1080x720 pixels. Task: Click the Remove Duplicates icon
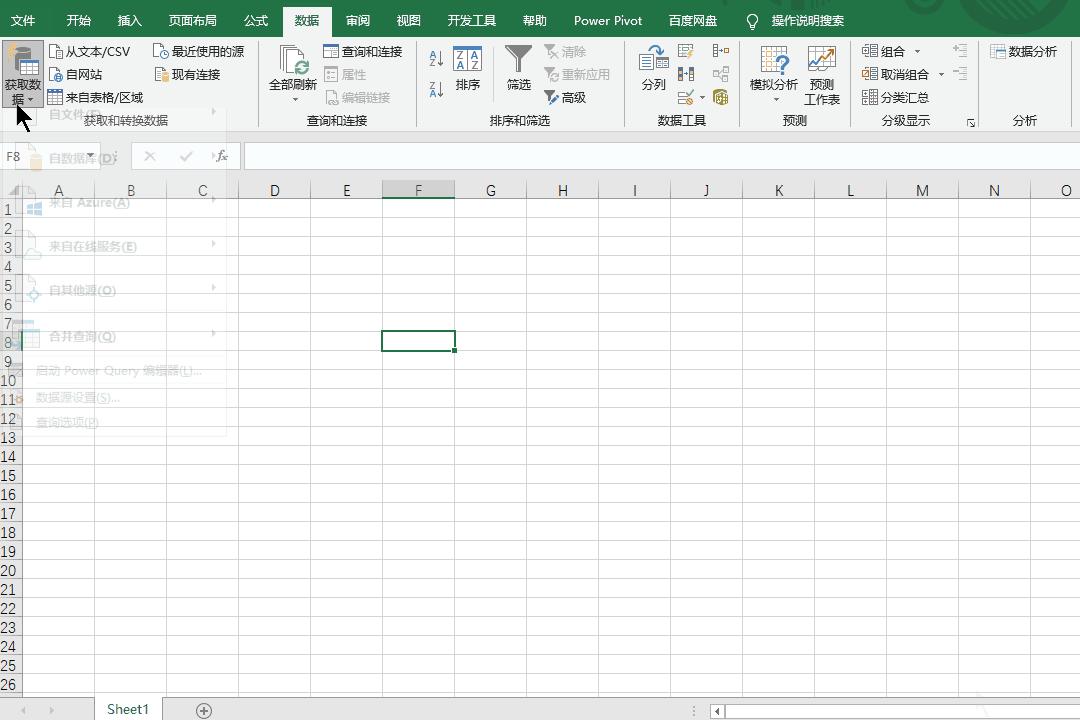[686, 74]
